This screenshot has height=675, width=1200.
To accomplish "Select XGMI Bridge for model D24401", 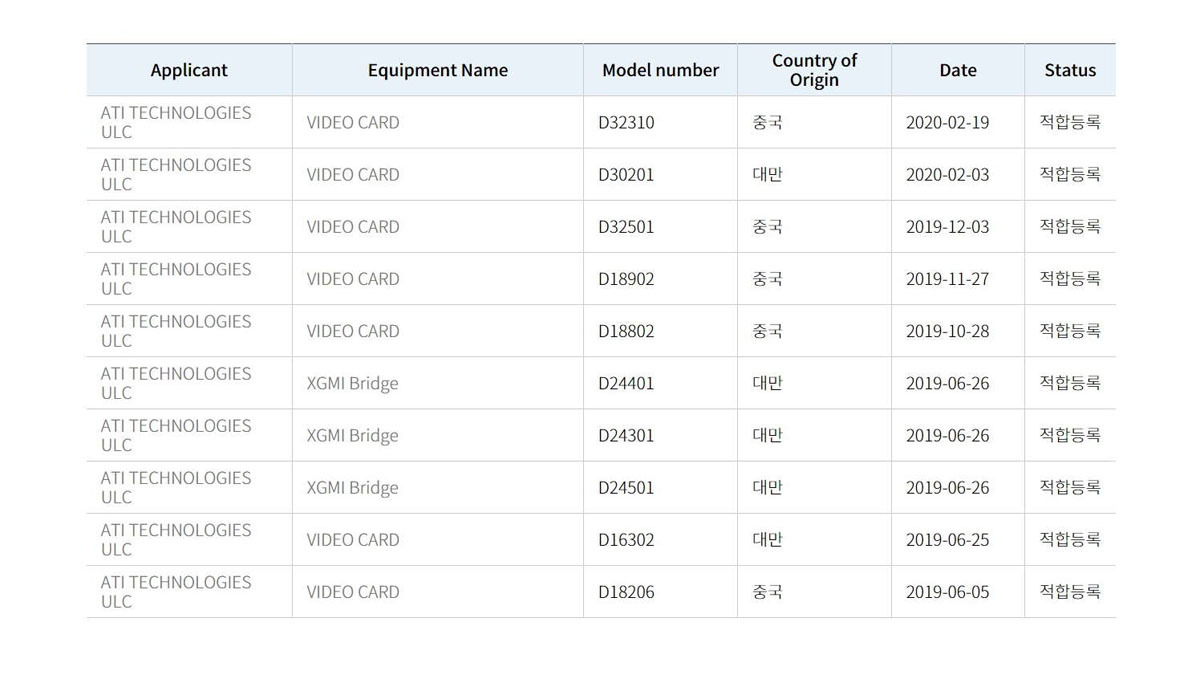I will [352, 383].
